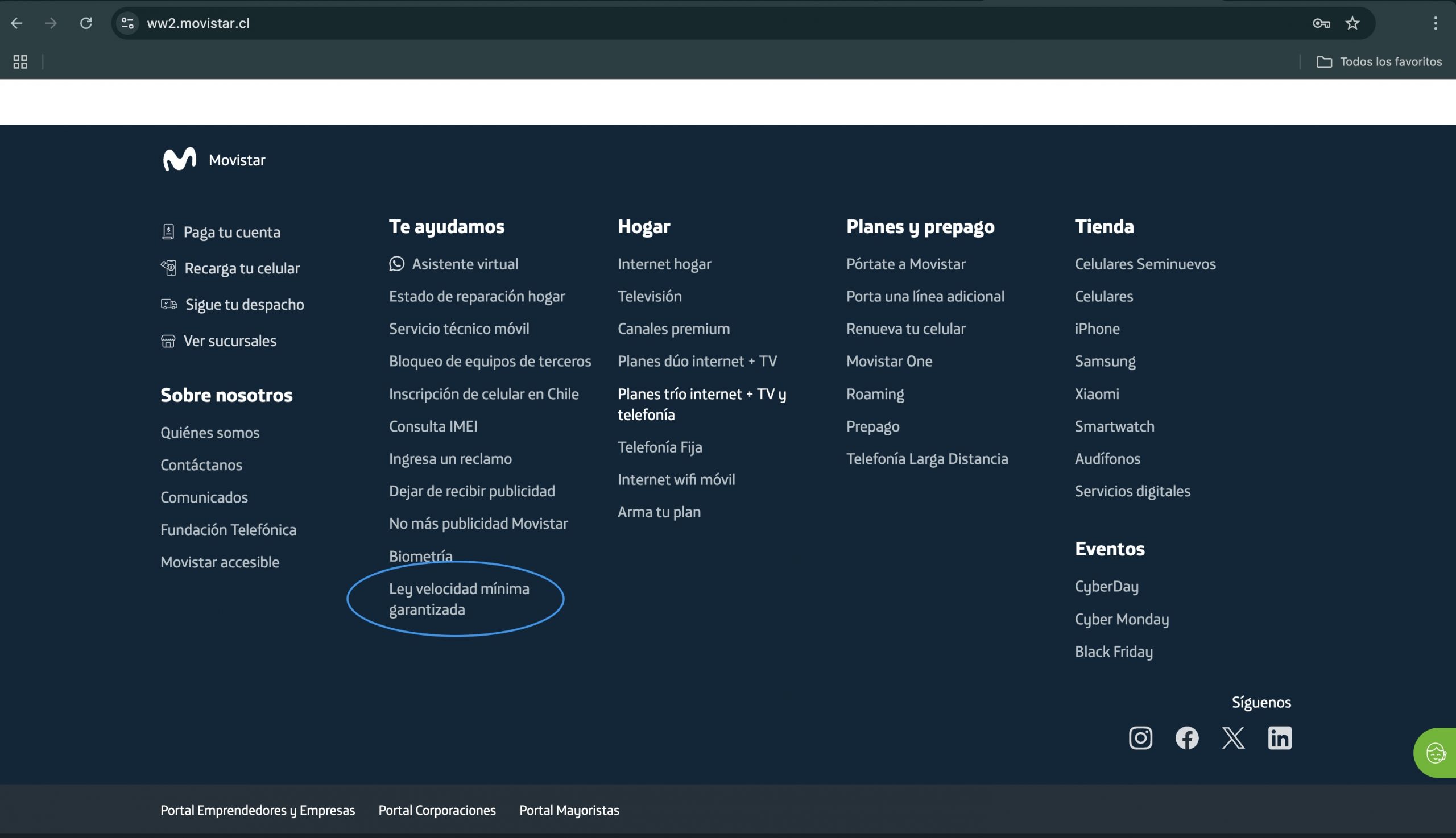The width and height of the screenshot is (1456, 838).
Task: Open CyberDay event link
Action: (x=1107, y=586)
